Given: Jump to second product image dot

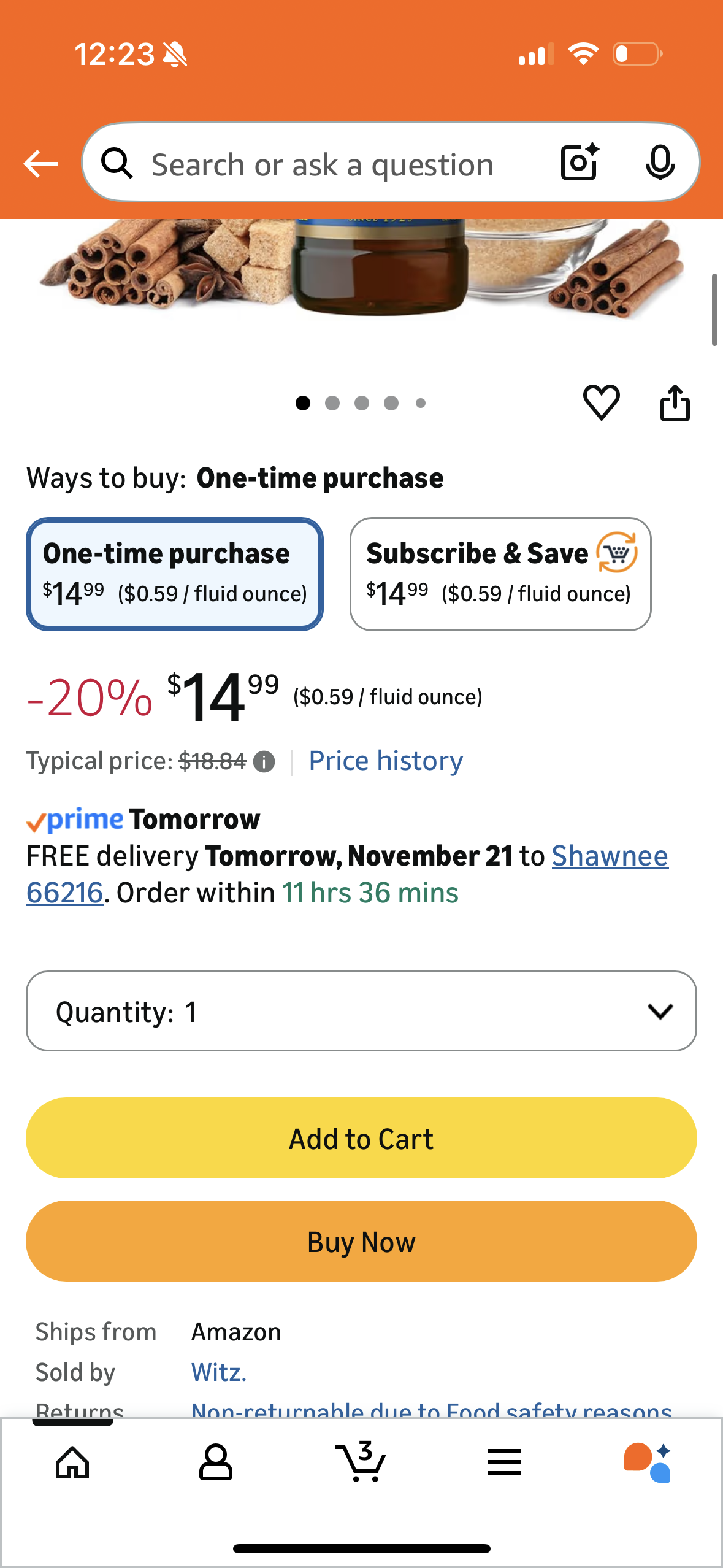Looking at the screenshot, I should coord(332,403).
